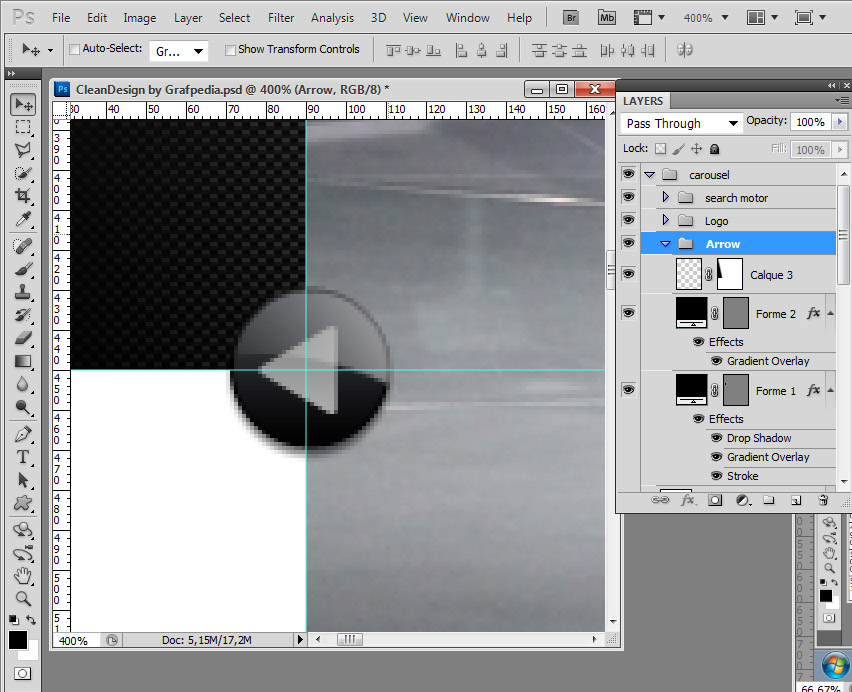Create a new layer
Image resolution: width=852 pixels, height=692 pixels.
(x=796, y=500)
